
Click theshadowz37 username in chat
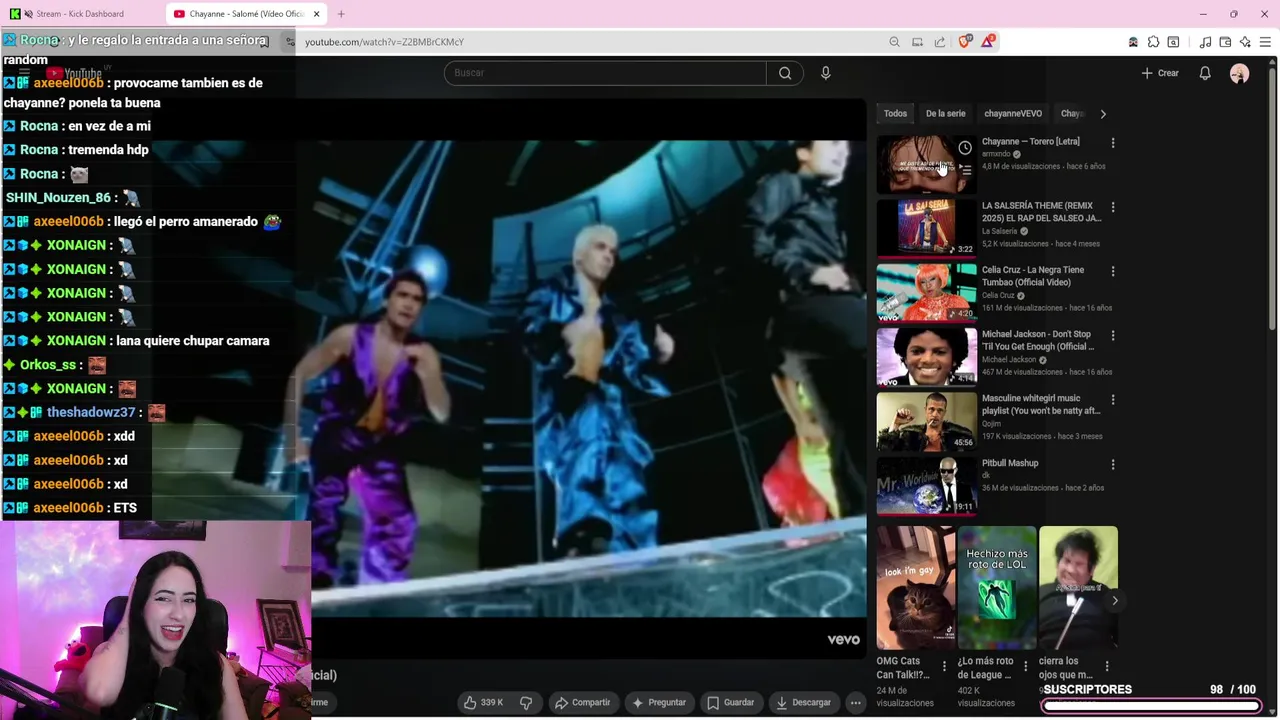tap(91, 412)
